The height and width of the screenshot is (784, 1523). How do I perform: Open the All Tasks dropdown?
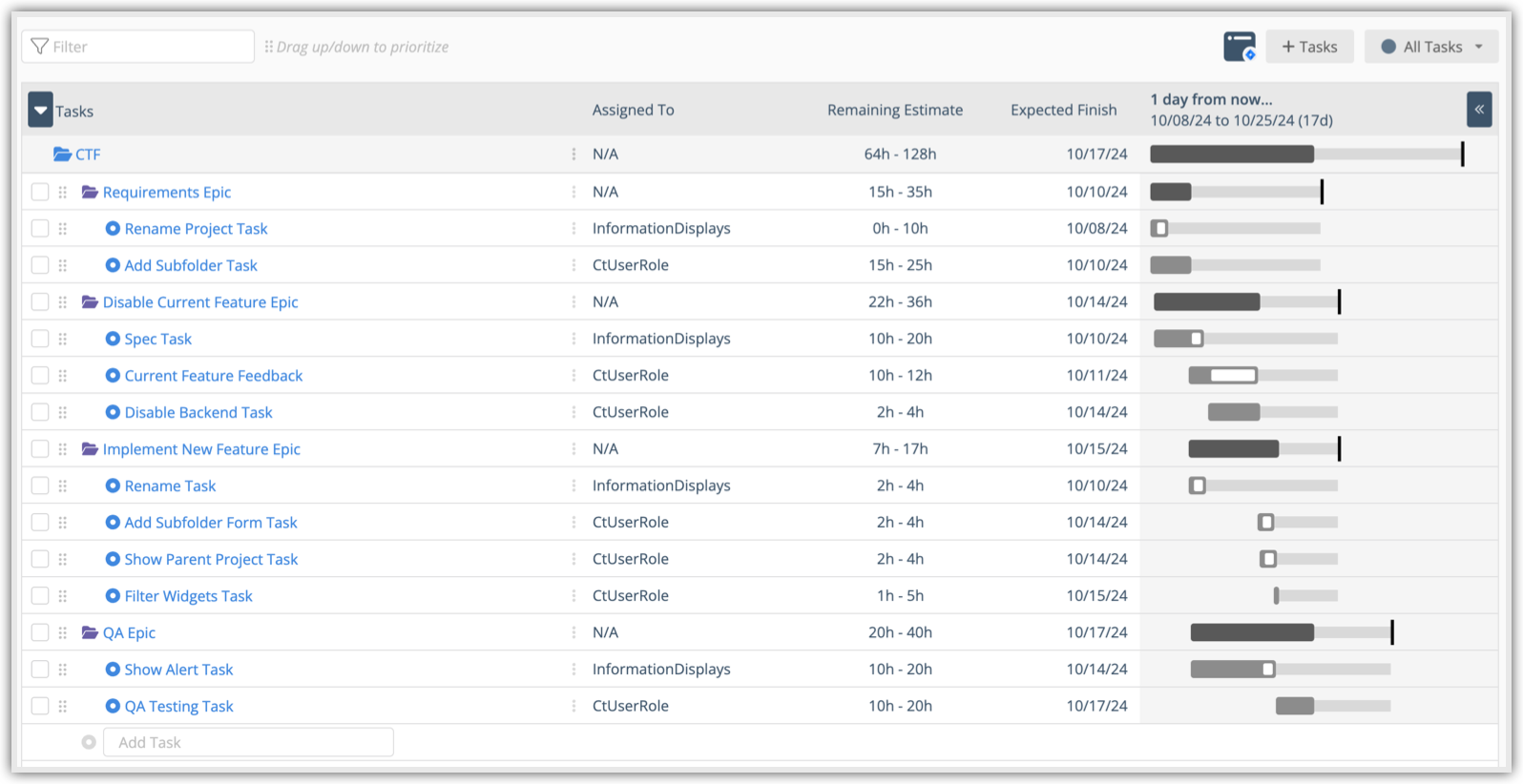coord(1430,47)
